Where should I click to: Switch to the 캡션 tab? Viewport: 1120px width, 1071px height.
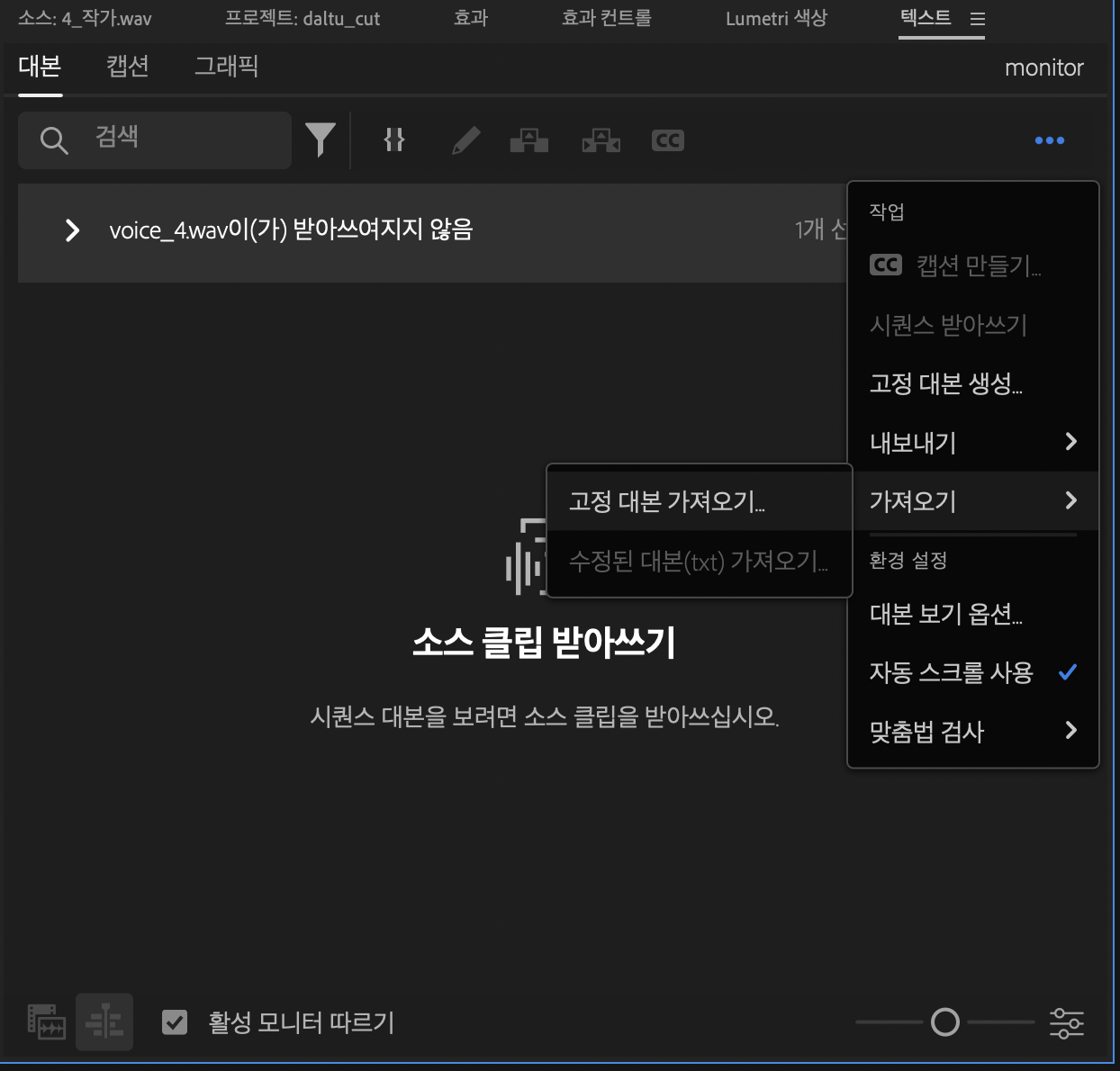coord(126,67)
